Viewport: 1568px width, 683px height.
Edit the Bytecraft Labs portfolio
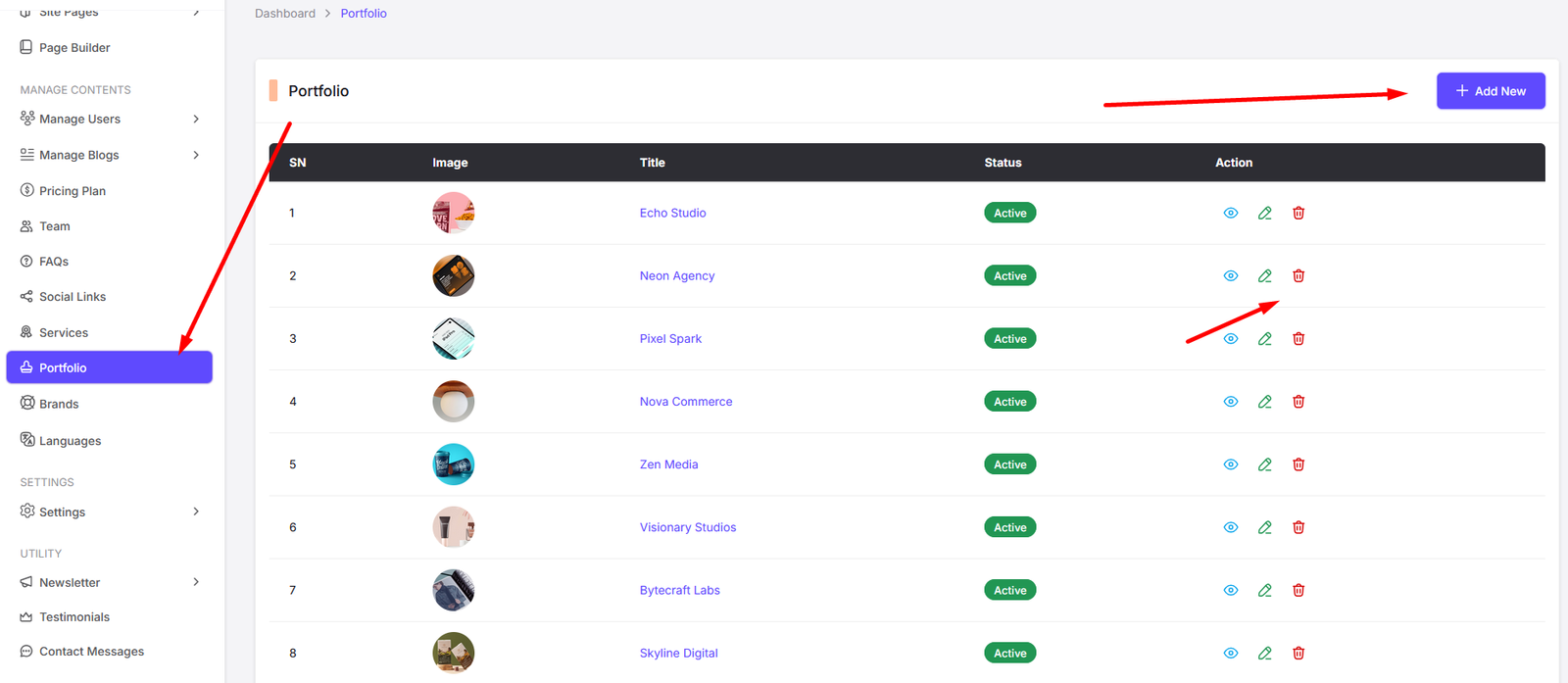pos(1265,590)
